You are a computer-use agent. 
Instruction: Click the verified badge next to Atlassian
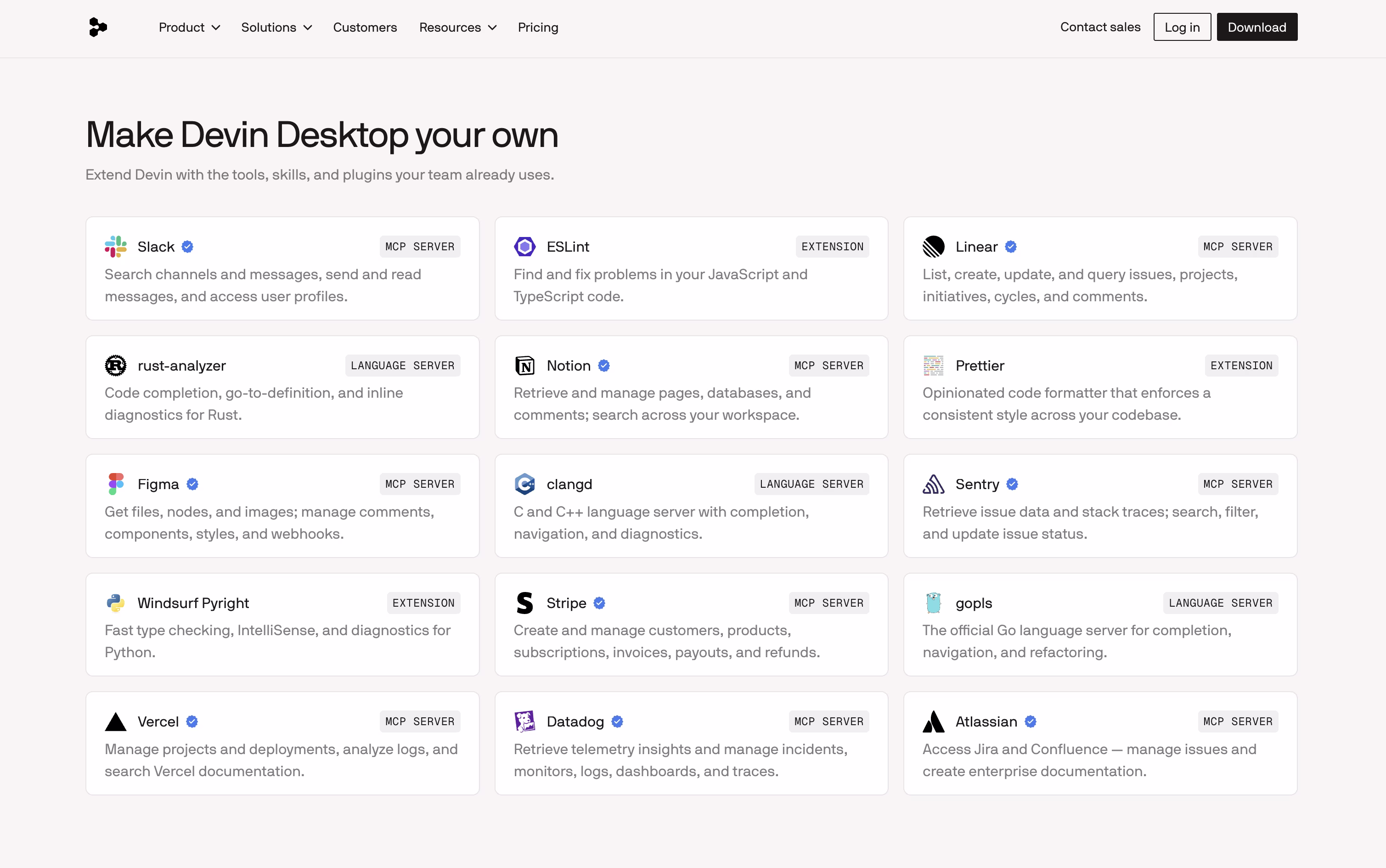[1030, 721]
